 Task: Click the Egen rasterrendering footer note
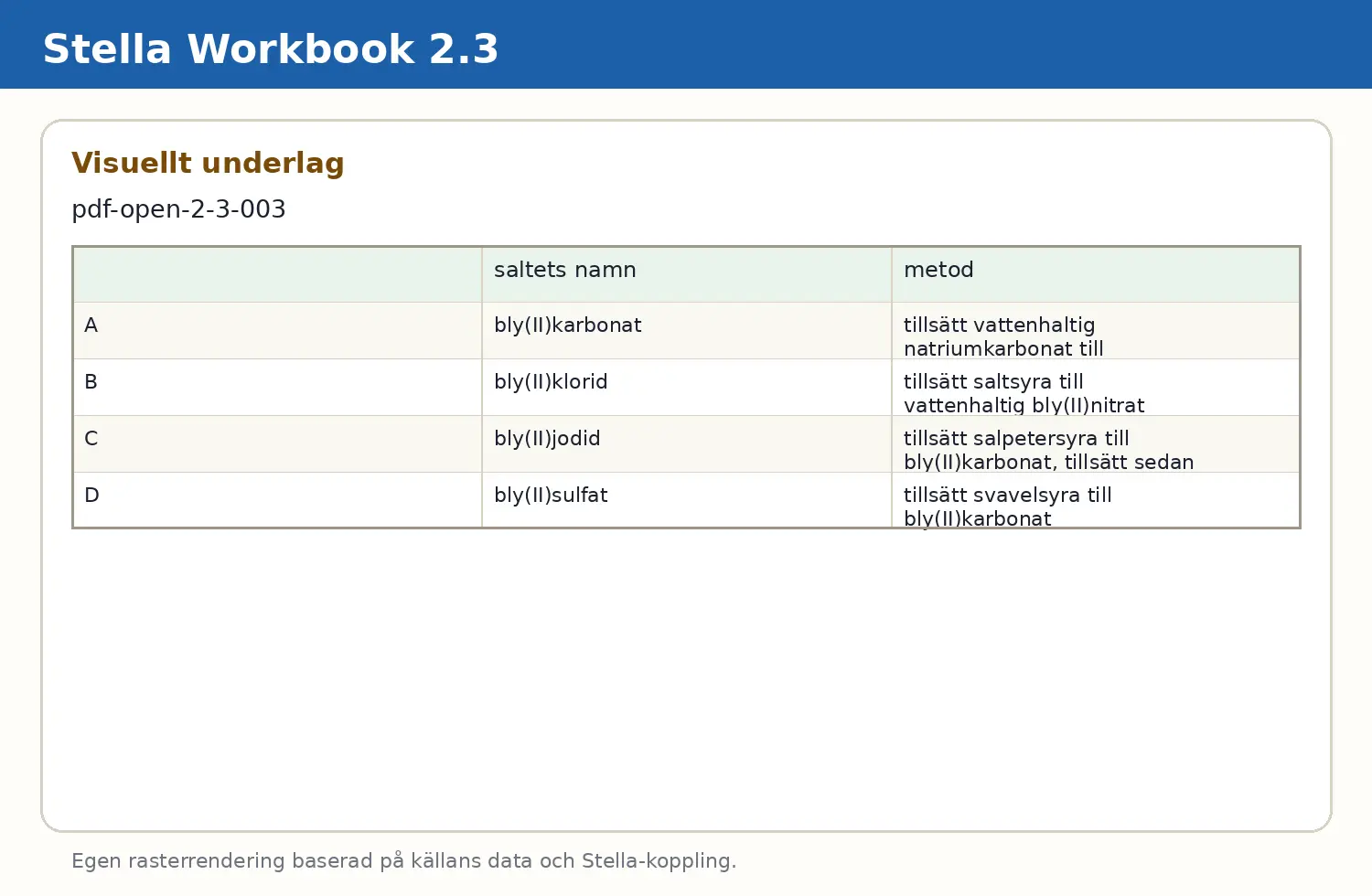click(403, 861)
